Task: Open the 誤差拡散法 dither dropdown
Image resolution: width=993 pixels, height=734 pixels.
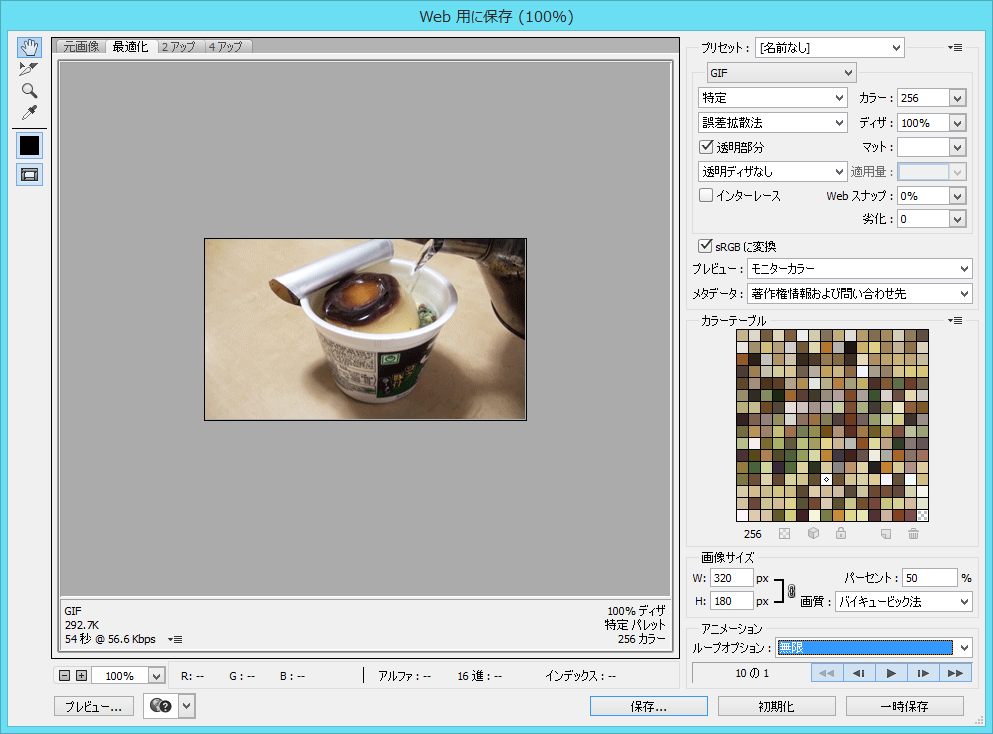Action: [x=773, y=122]
